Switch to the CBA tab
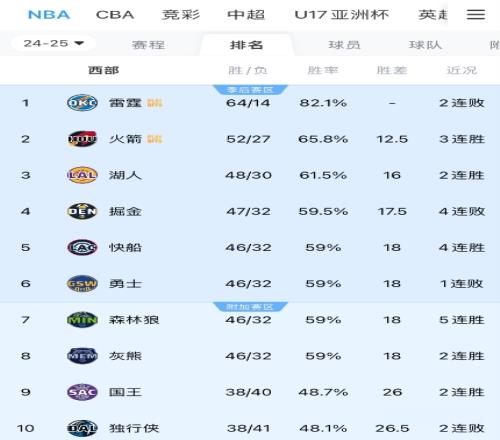500x440 pixels. tap(115, 15)
